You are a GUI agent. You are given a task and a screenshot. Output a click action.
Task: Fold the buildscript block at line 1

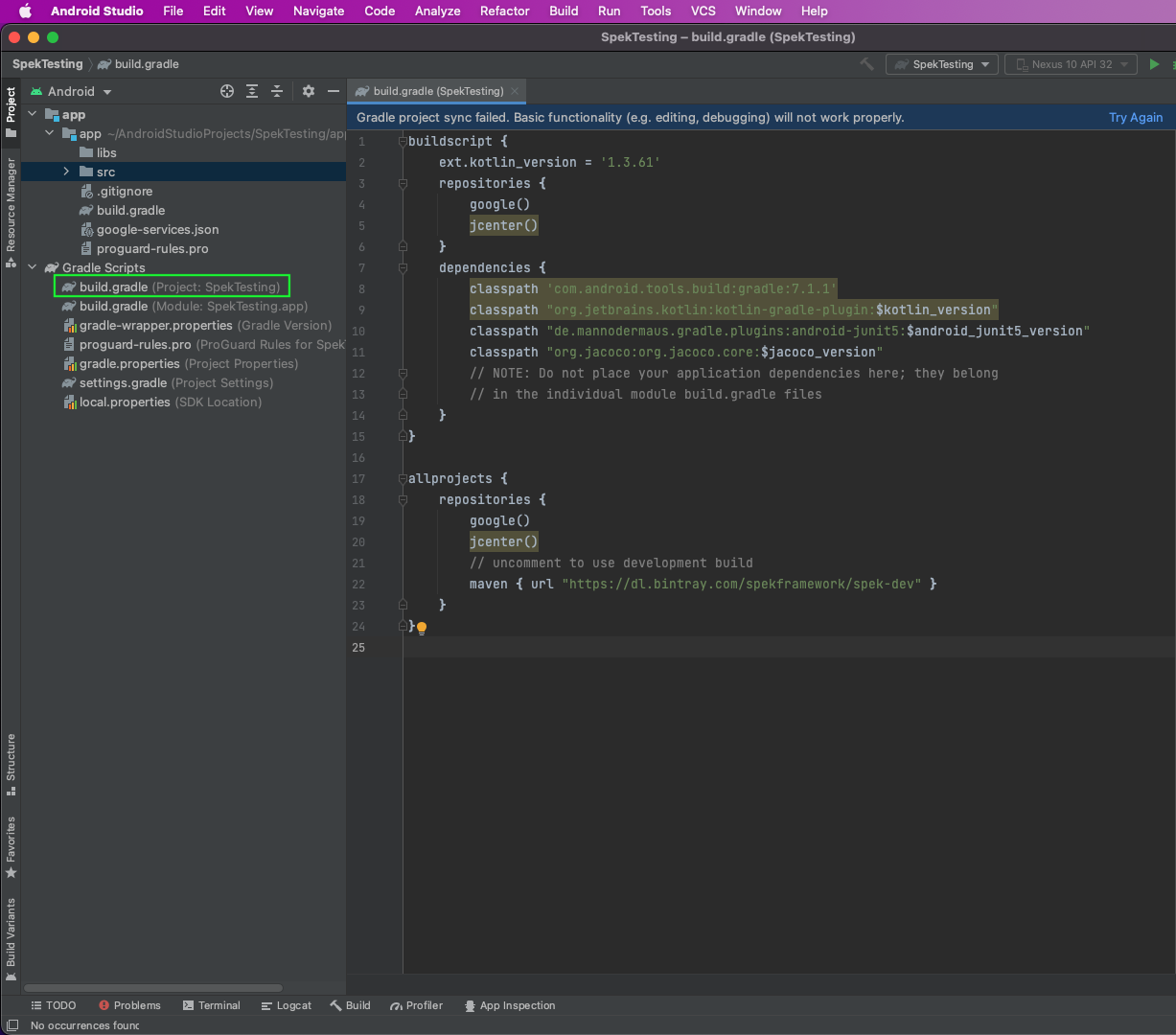(x=403, y=141)
